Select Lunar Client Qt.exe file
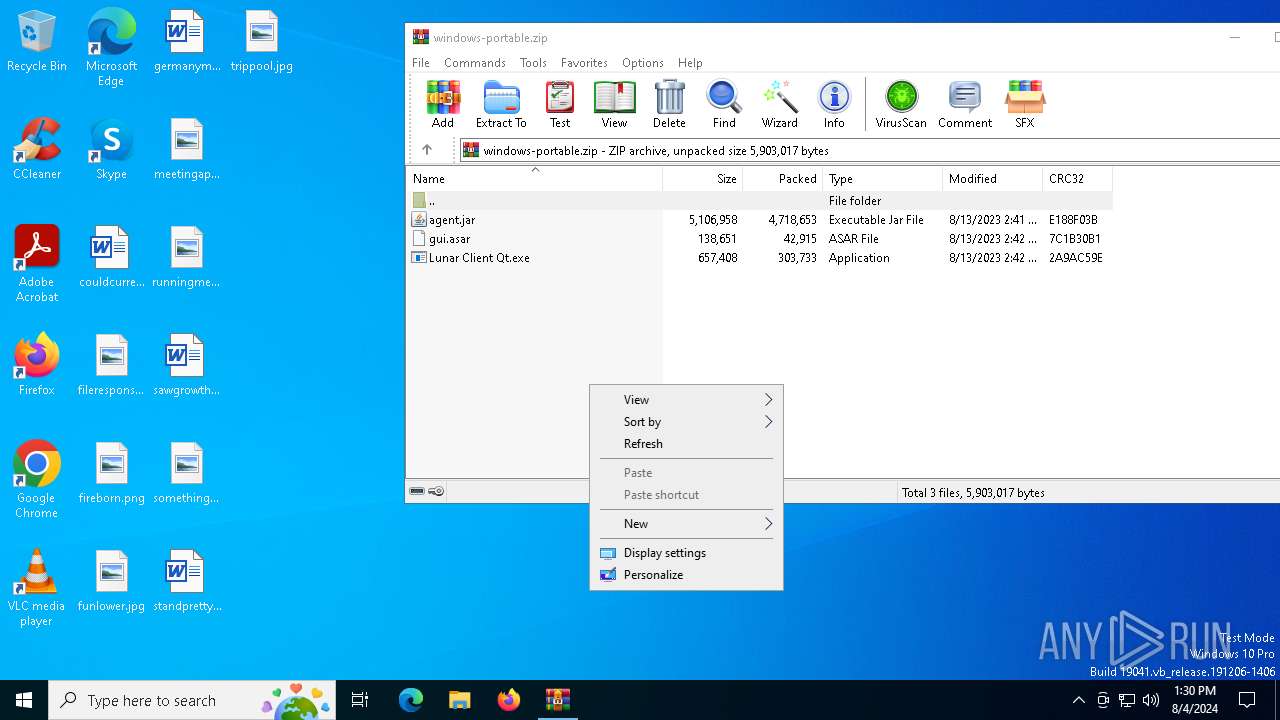 coord(759,257)
